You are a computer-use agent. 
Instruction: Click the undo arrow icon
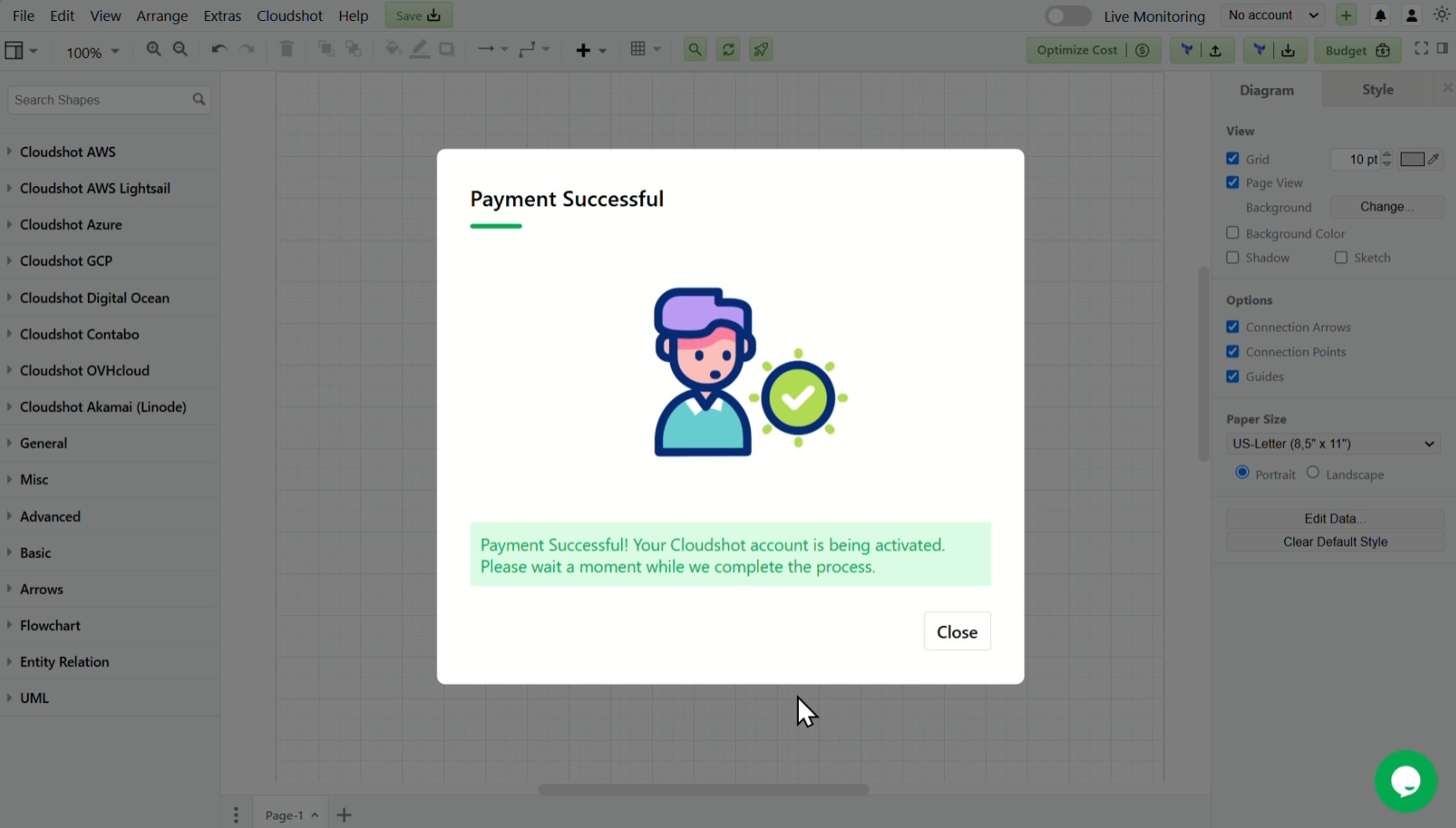coord(219,49)
